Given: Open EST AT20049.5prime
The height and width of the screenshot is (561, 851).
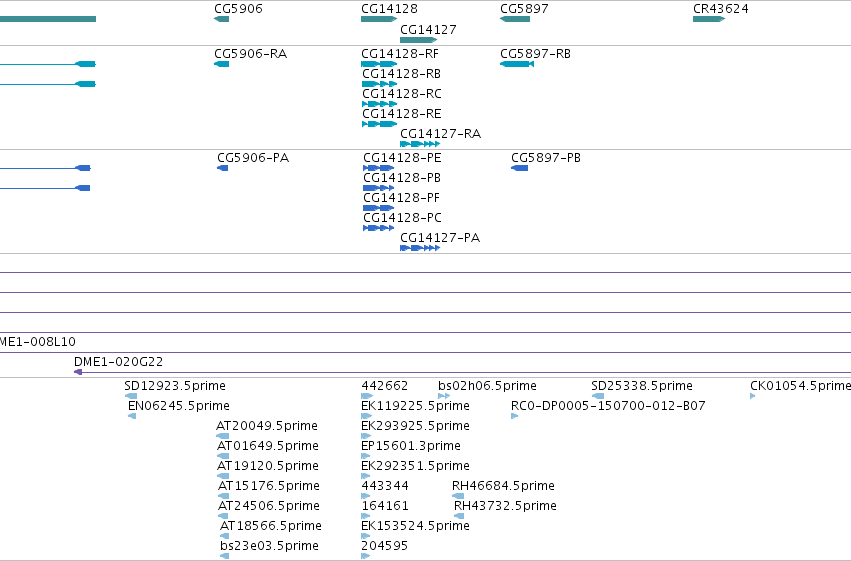Looking at the screenshot, I should (267, 426).
